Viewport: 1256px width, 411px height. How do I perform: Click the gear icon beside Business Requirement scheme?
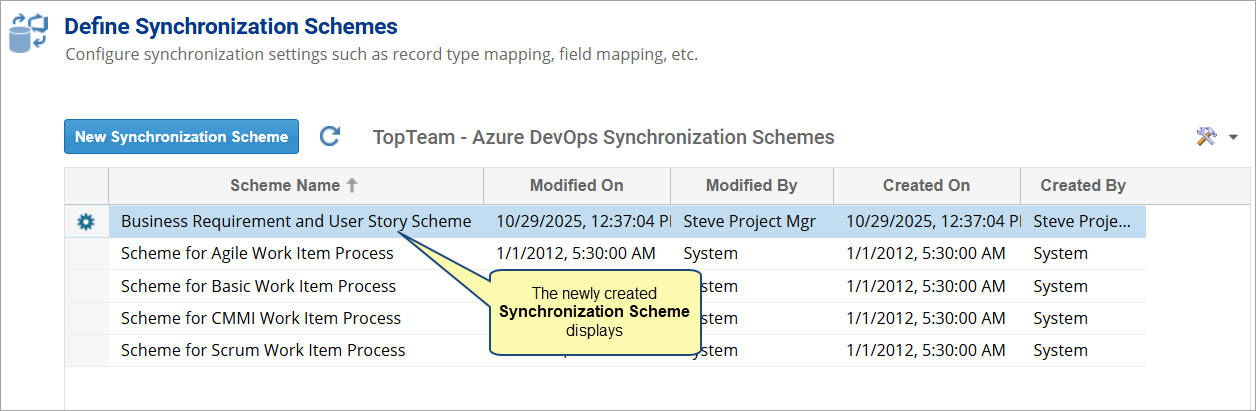click(x=86, y=222)
